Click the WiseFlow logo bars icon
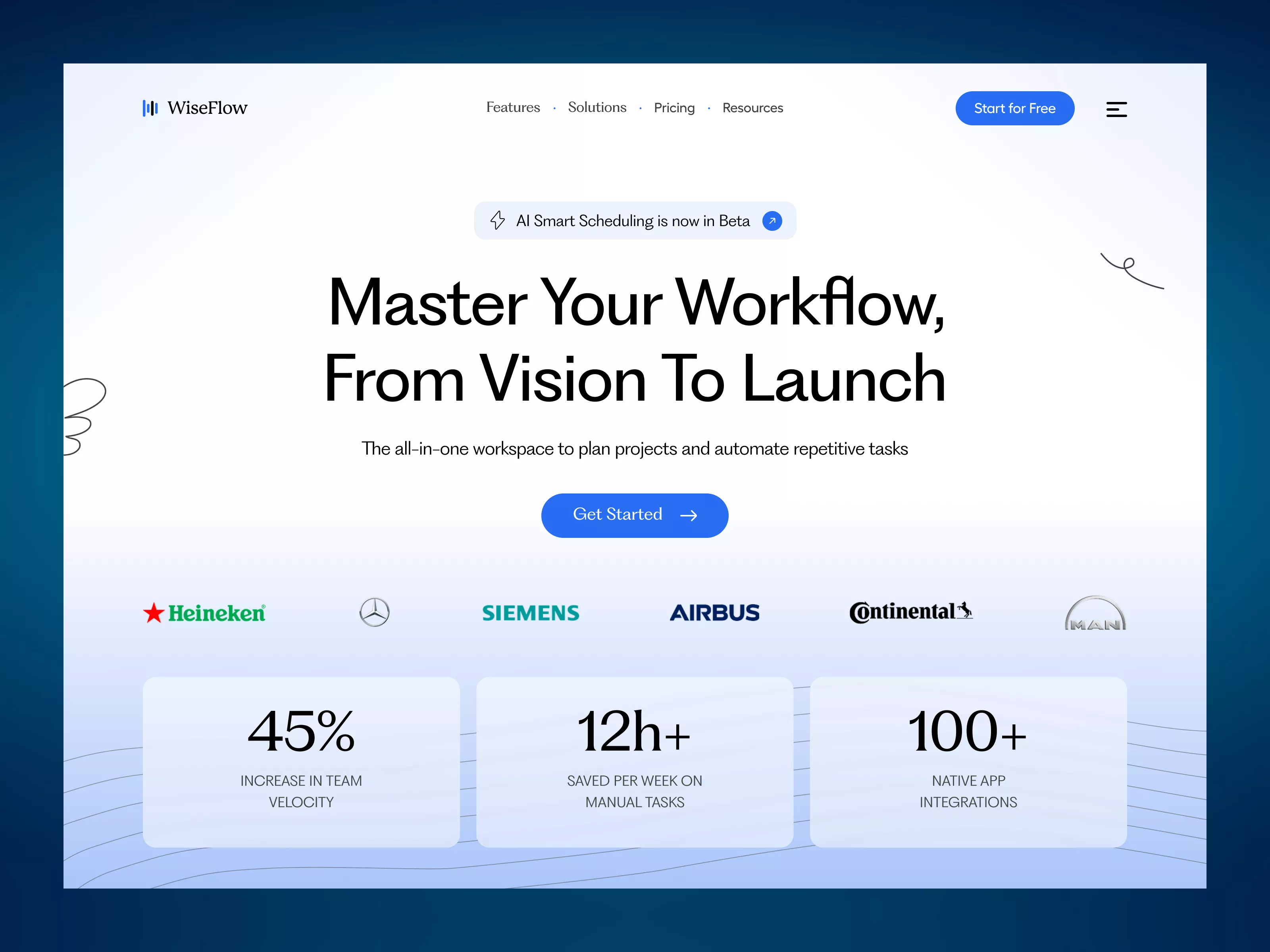Viewport: 1270px width, 952px height. tap(150, 108)
